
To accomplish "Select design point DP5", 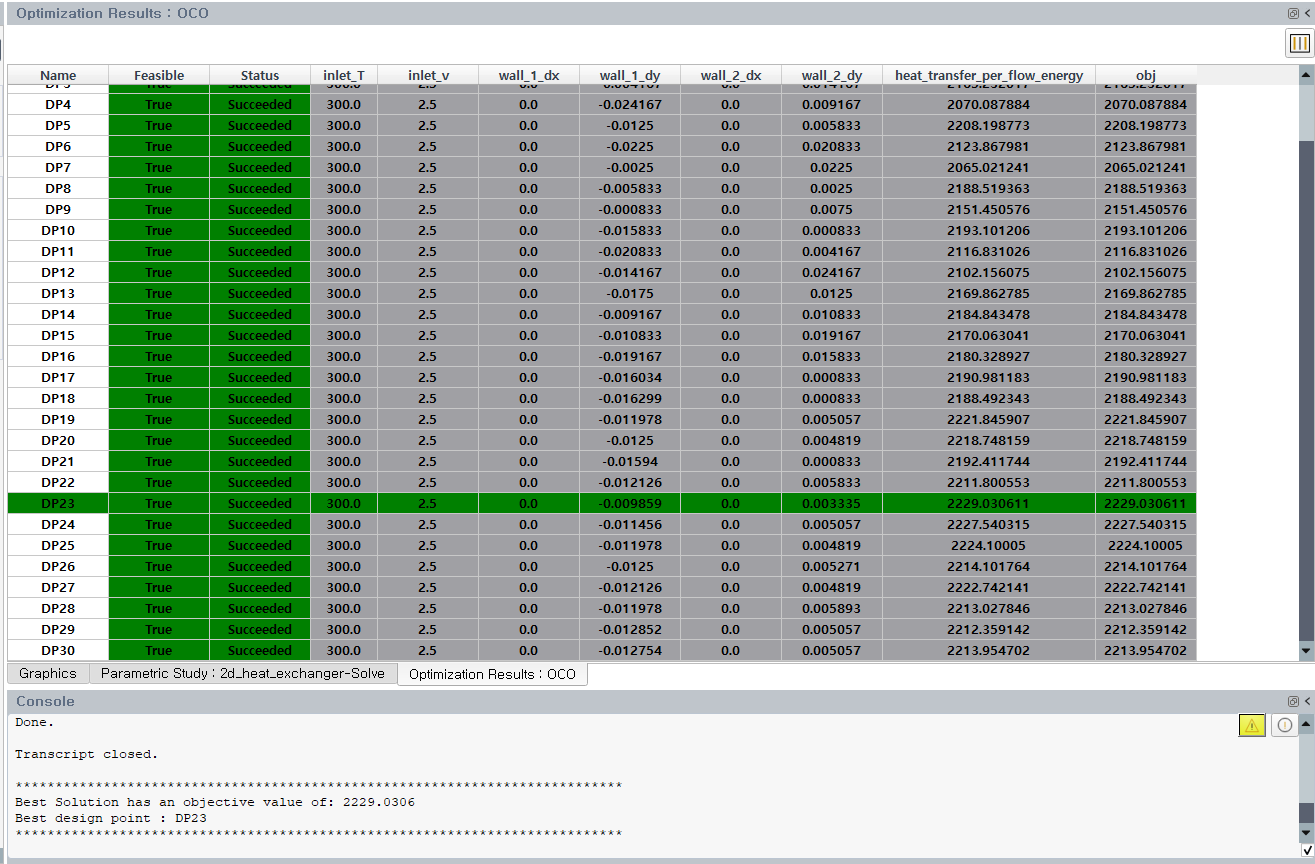I will (x=58, y=125).
